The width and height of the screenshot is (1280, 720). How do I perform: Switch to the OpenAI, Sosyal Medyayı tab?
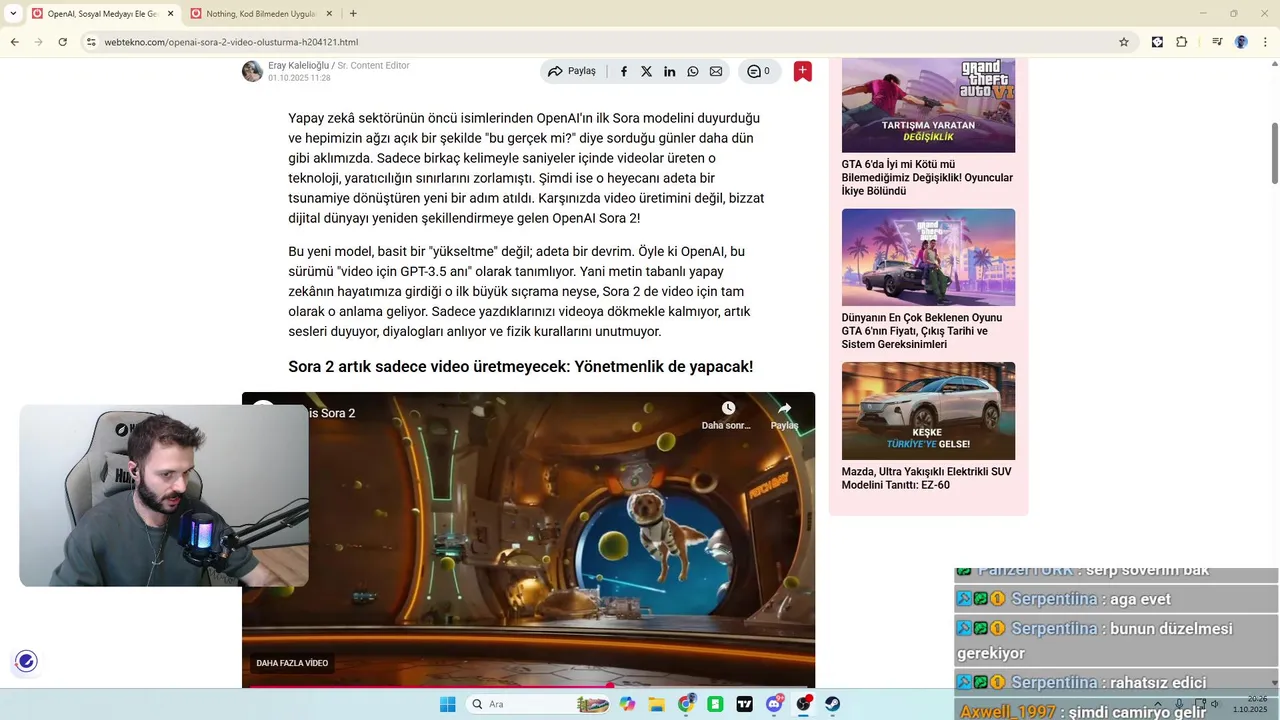(102, 14)
